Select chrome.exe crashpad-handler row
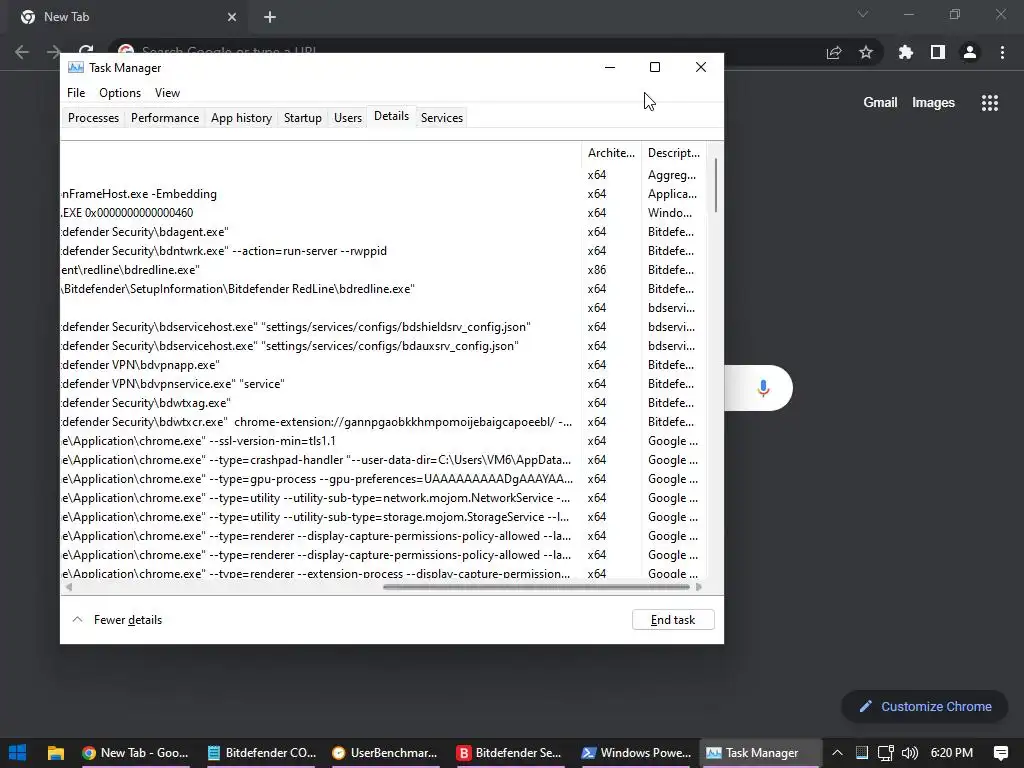 tap(383, 460)
